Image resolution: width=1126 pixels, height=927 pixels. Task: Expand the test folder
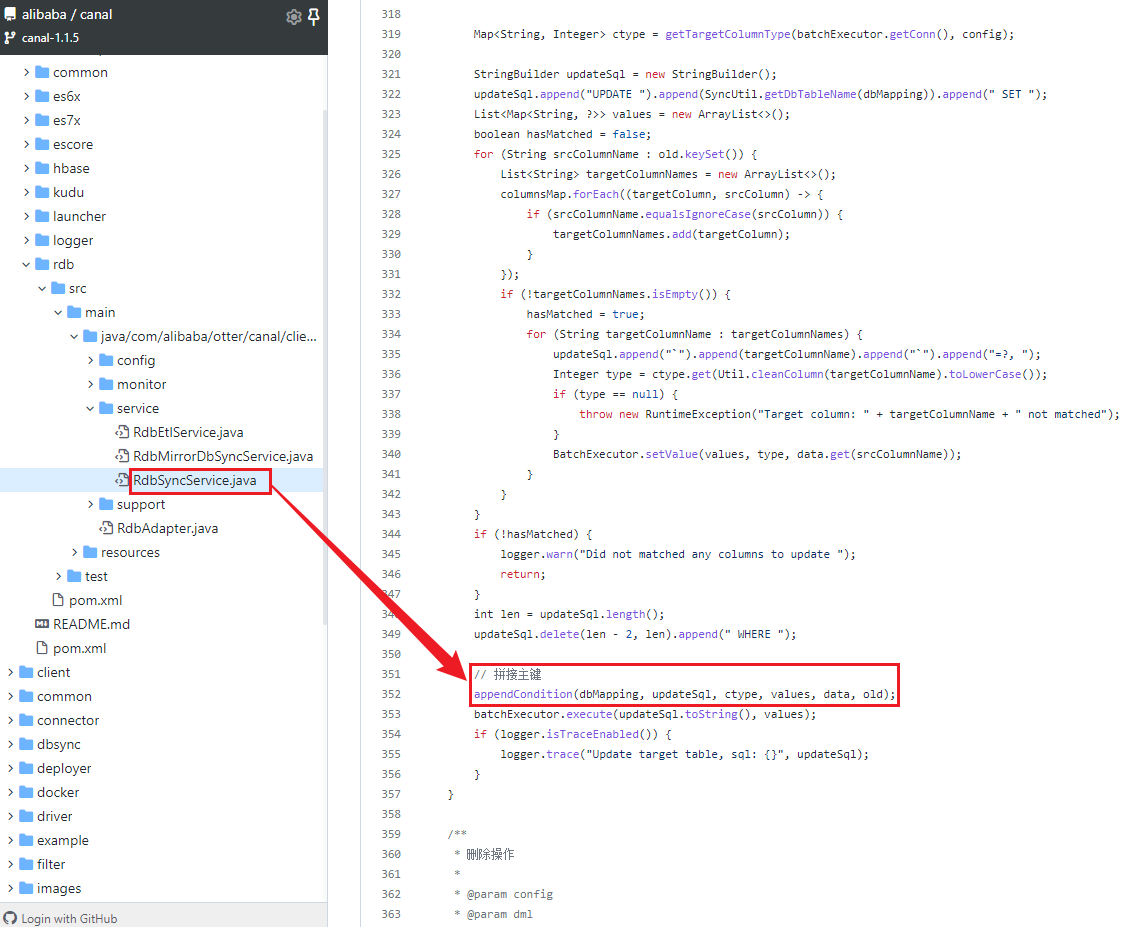click(57, 576)
